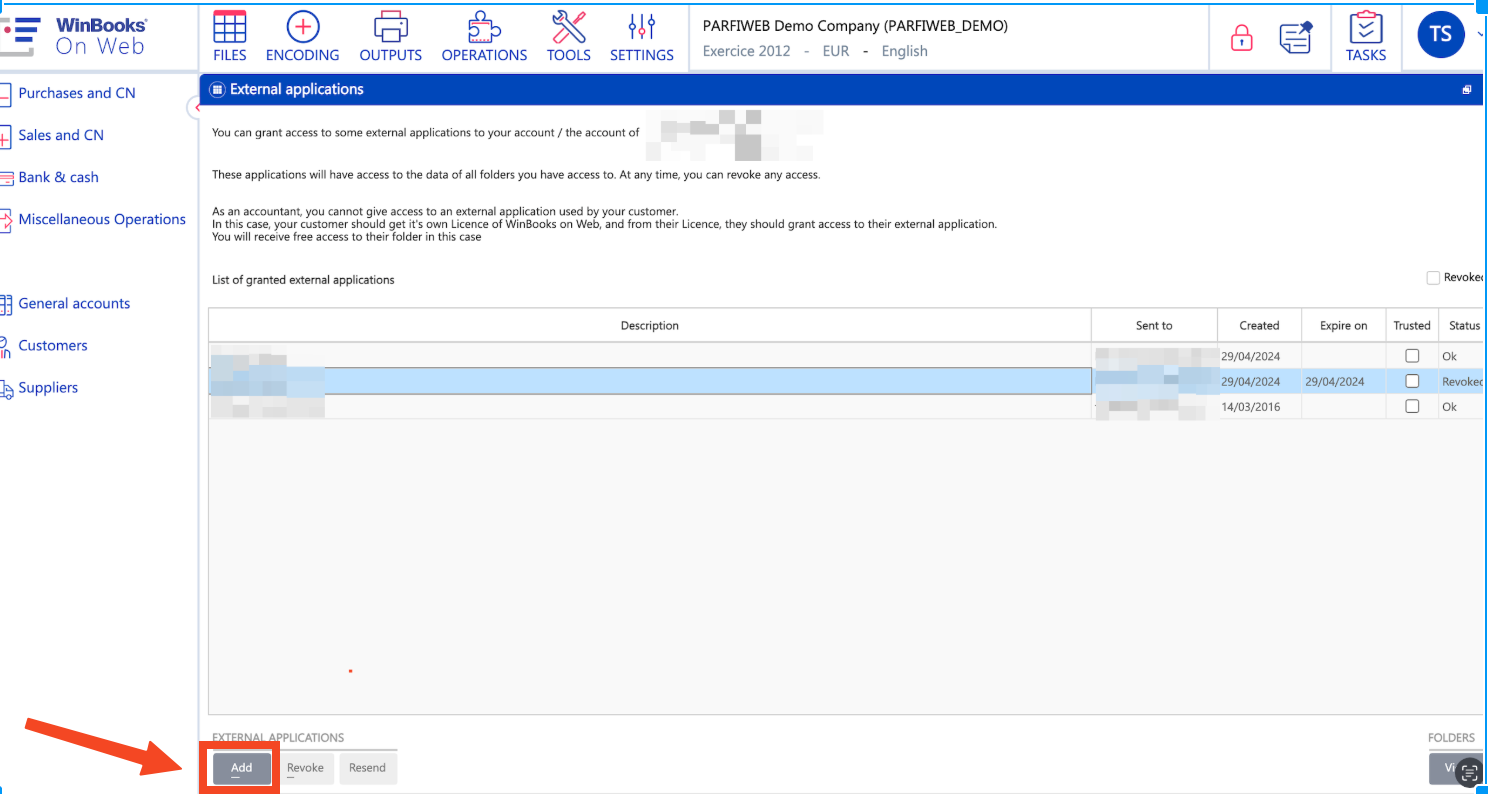Click the EUR currency label

click(836, 51)
